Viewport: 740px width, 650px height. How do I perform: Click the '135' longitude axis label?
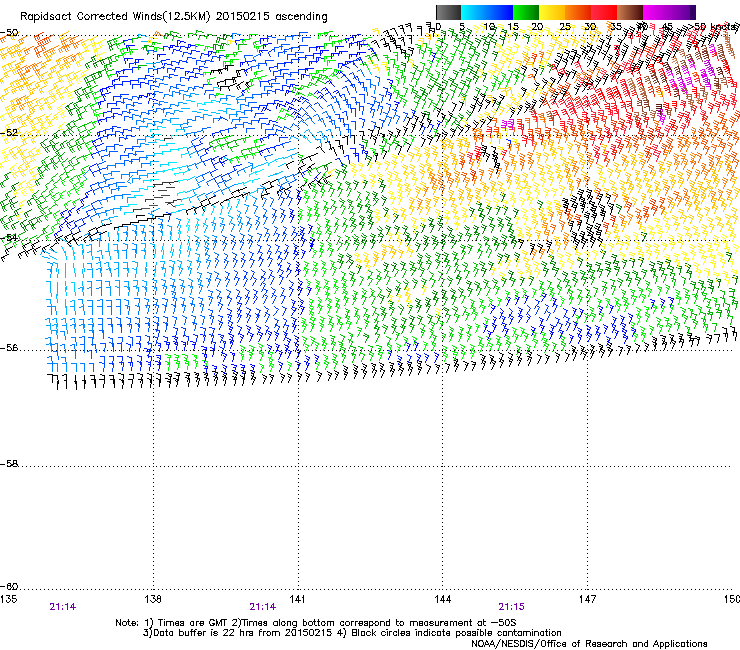(8, 599)
